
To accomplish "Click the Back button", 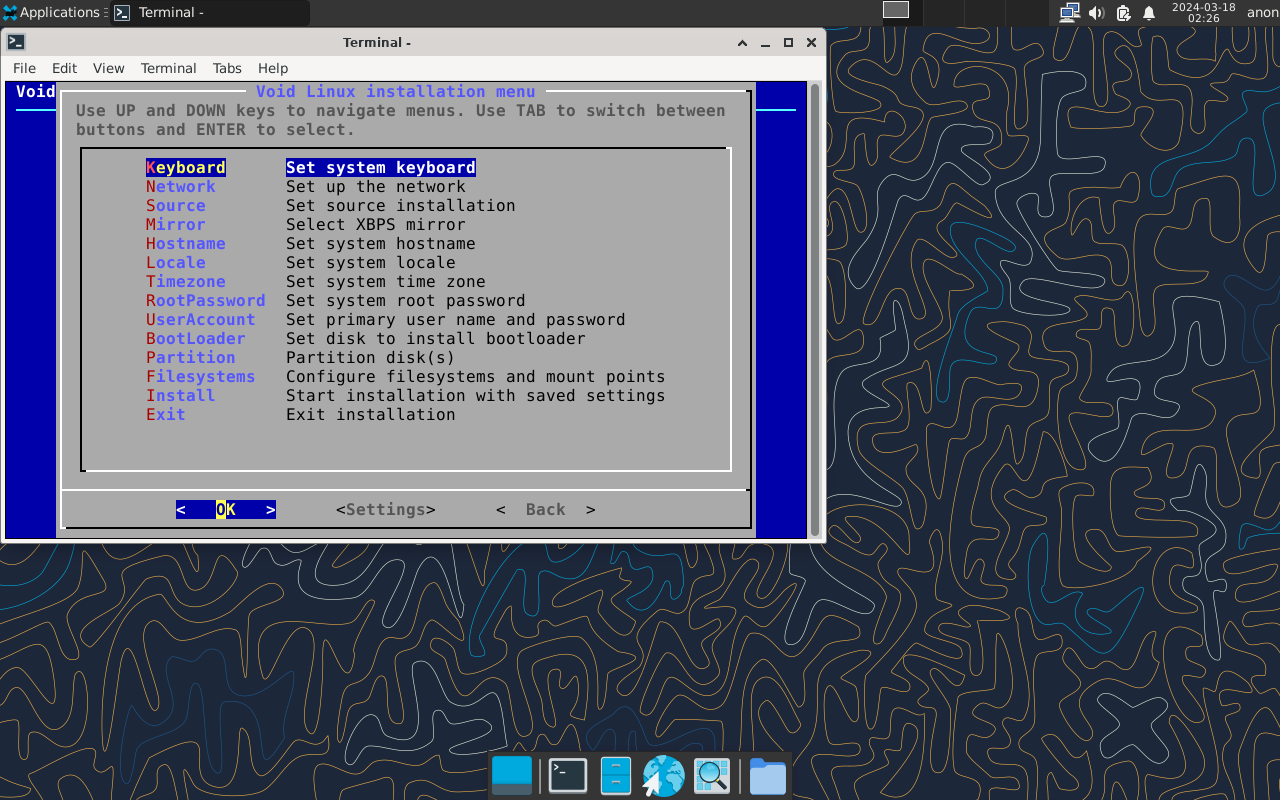I will tap(546, 509).
